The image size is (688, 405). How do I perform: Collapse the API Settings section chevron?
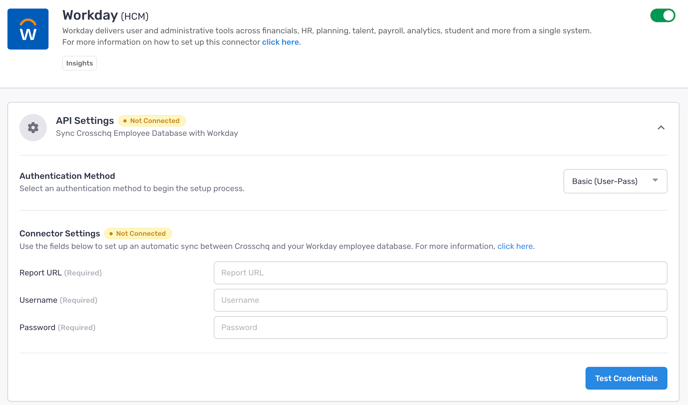(x=661, y=128)
